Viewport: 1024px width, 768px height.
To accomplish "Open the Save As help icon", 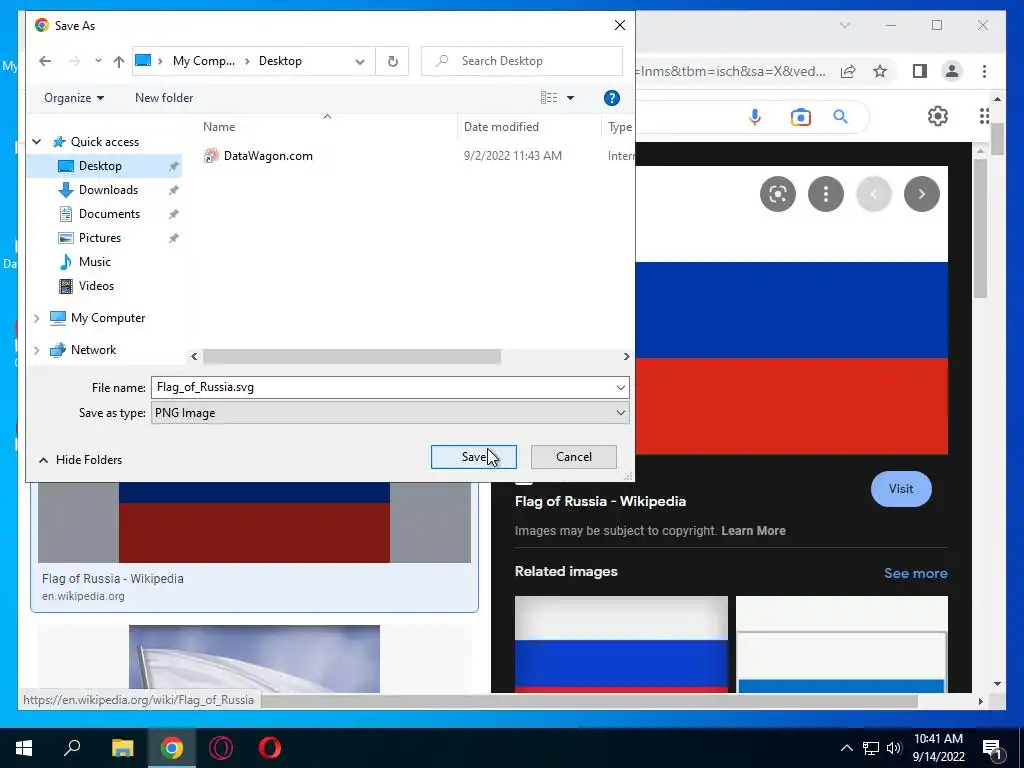I will (611, 98).
